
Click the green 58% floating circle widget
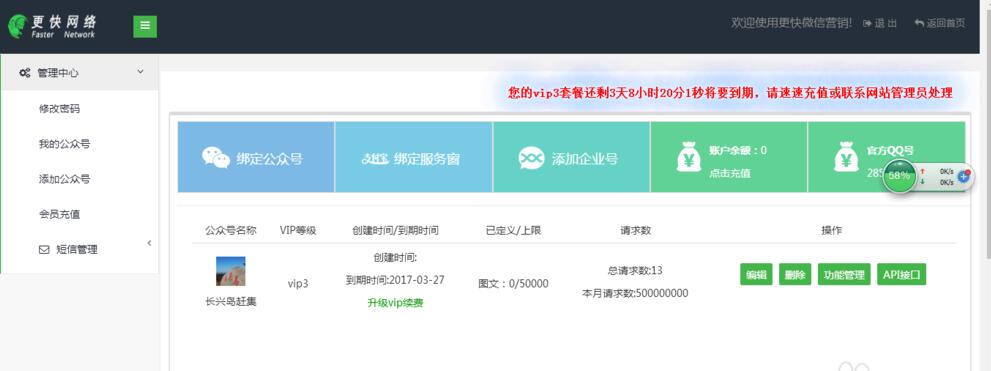coord(898,176)
